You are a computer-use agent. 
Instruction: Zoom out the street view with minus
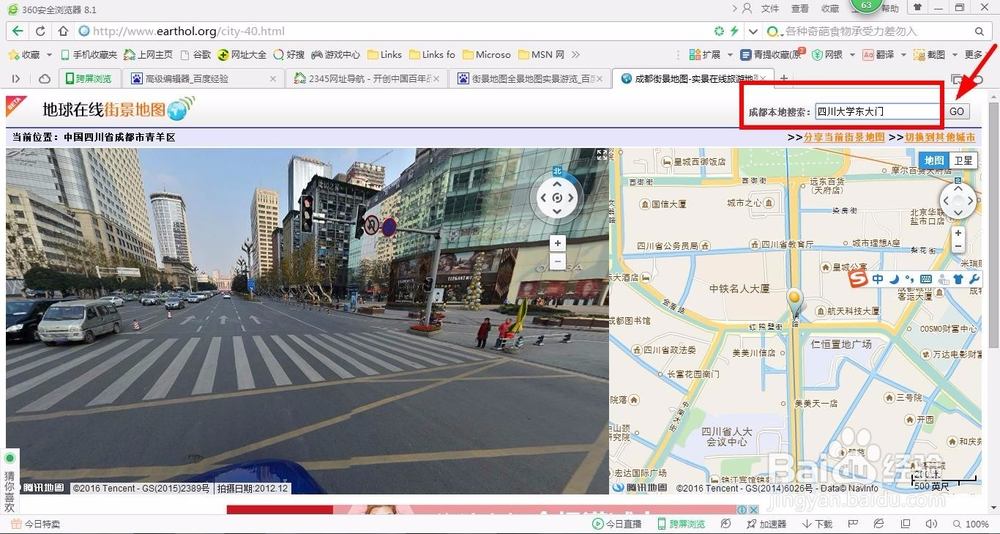(x=557, y=260)
